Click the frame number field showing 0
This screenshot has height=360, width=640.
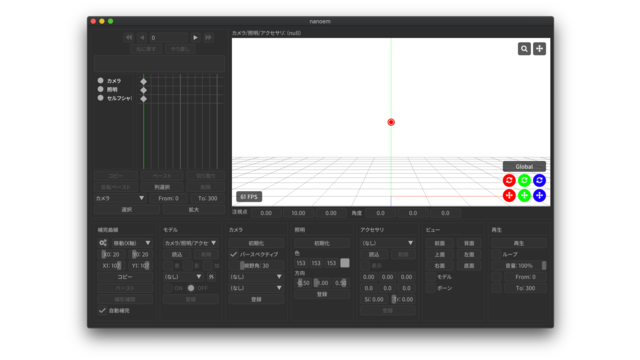point(168,38)
